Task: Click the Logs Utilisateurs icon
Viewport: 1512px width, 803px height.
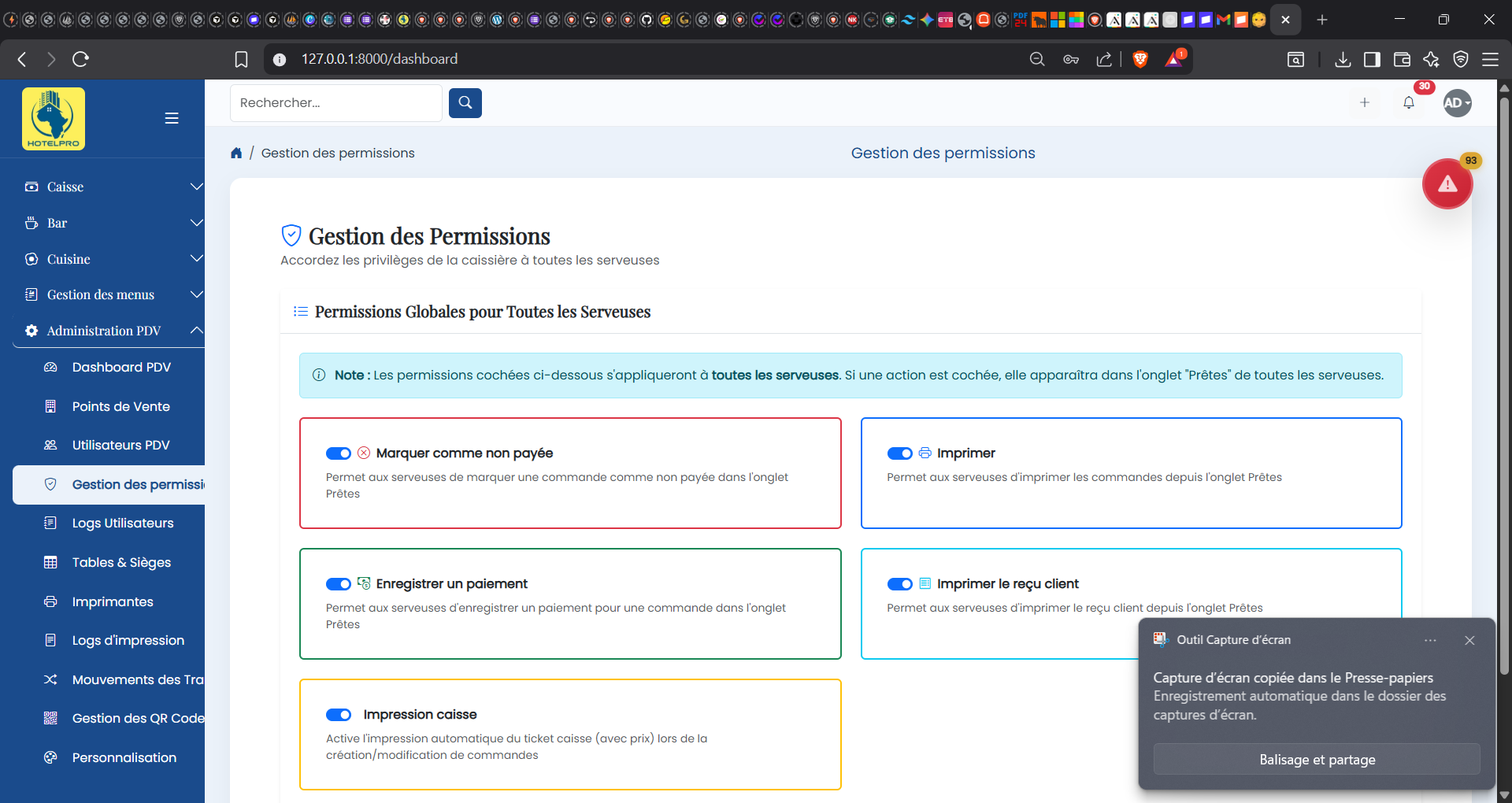Action: (50, 523)
